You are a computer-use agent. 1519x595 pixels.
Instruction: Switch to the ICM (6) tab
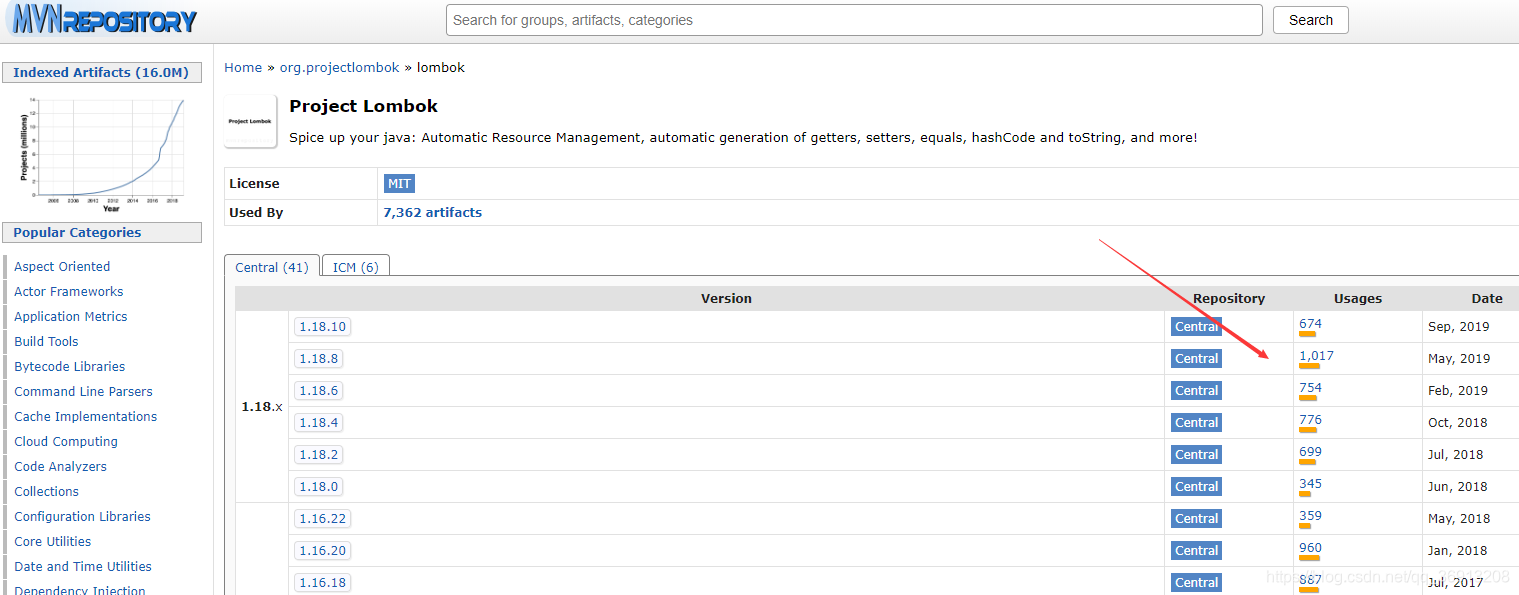pos(356,267)
